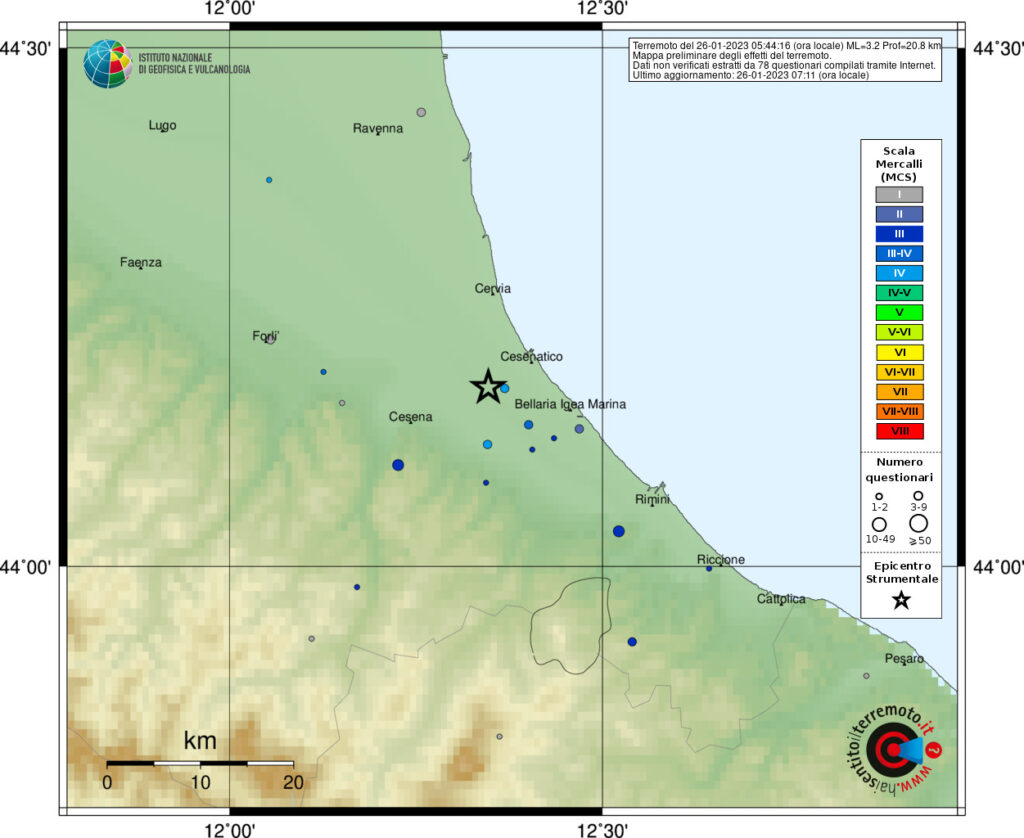Click the gray marker north of Ravenna

[421, 112]
